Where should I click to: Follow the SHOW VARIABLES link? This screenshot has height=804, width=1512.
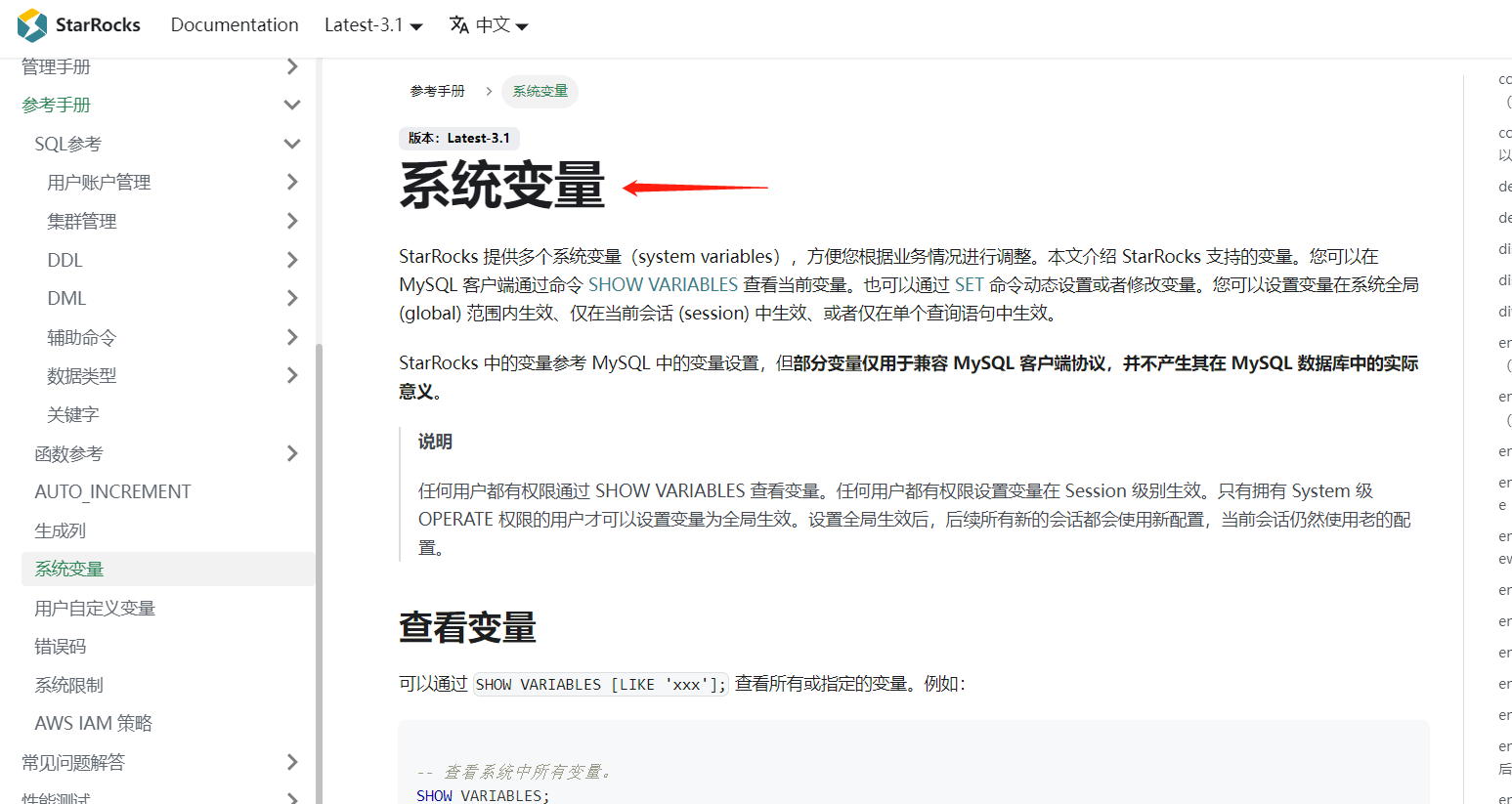coord(663,284)
